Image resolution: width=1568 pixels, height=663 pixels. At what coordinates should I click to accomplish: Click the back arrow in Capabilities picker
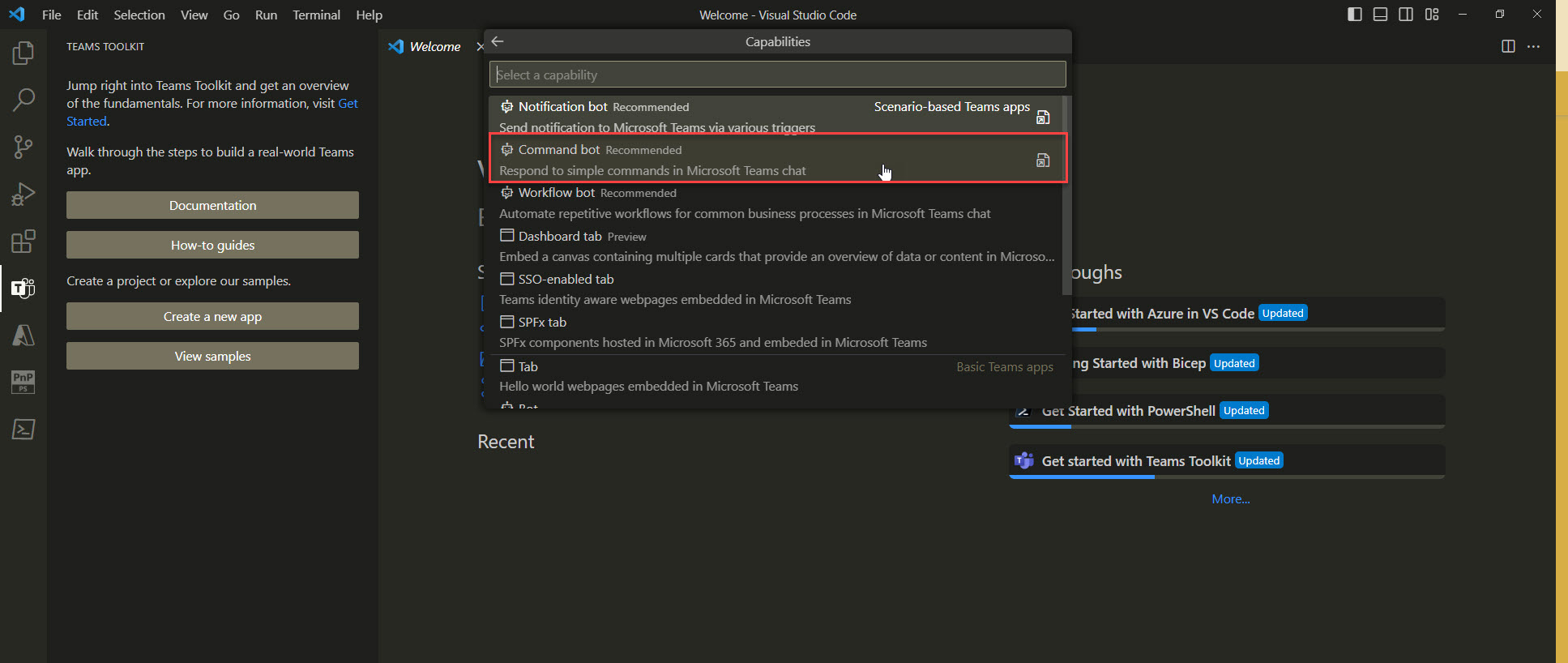(x=498, y=41)
